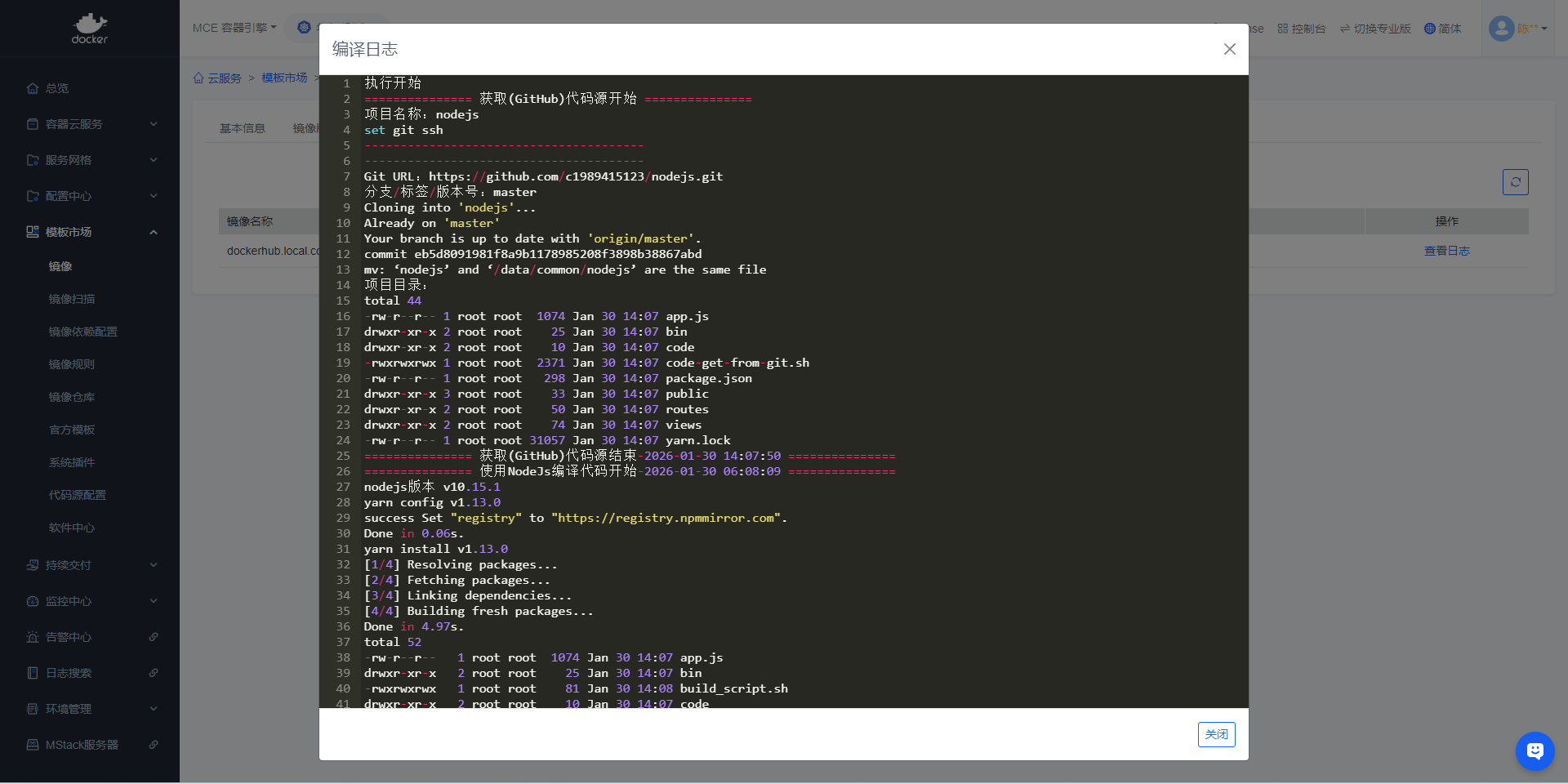Click the refresh icon button
The image size is (1568, 784).
1515,182
